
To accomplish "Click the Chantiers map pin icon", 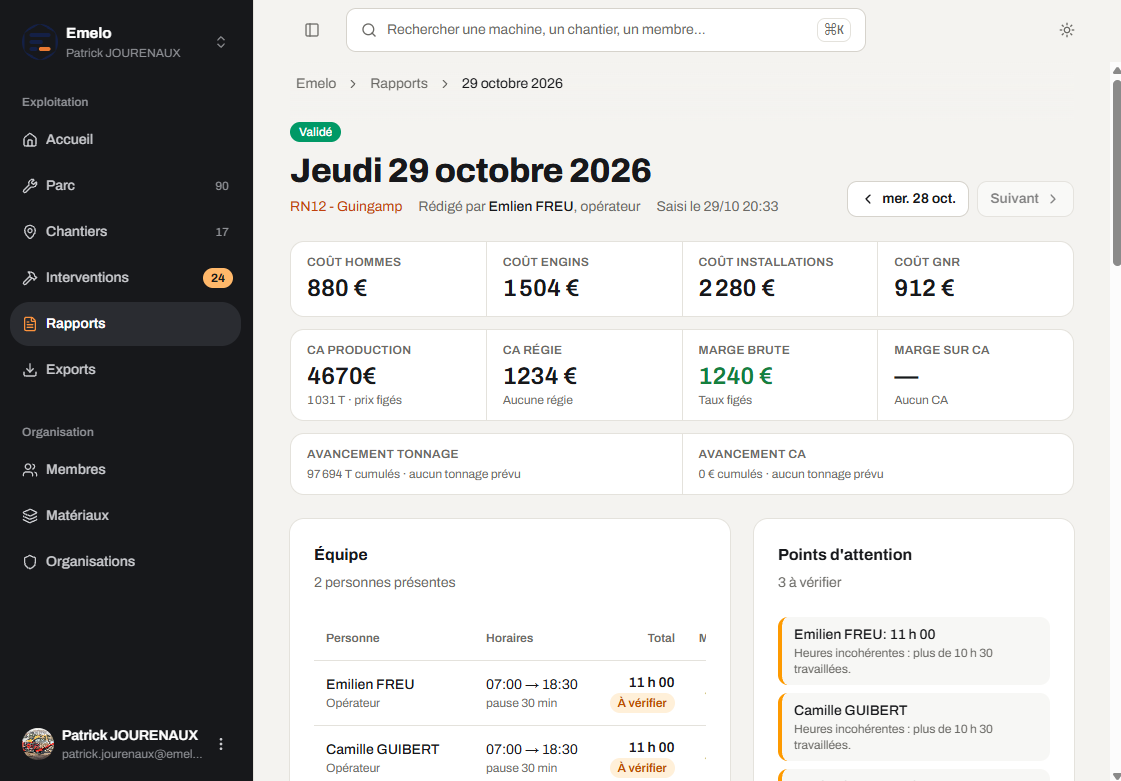I will (x=30, y=232).
